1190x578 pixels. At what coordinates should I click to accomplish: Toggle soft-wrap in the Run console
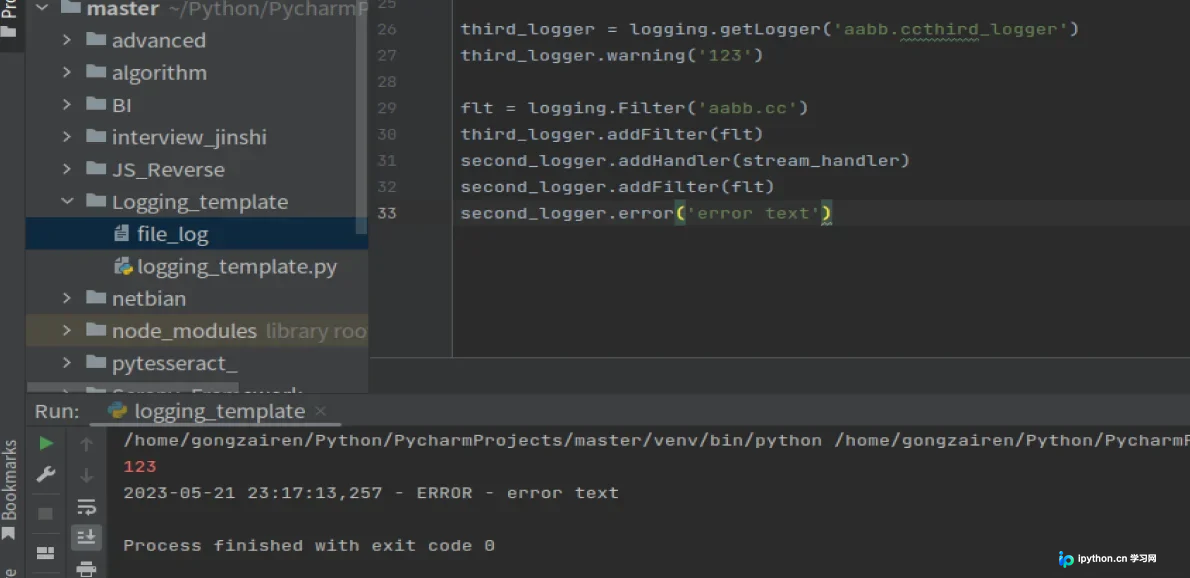87,507
